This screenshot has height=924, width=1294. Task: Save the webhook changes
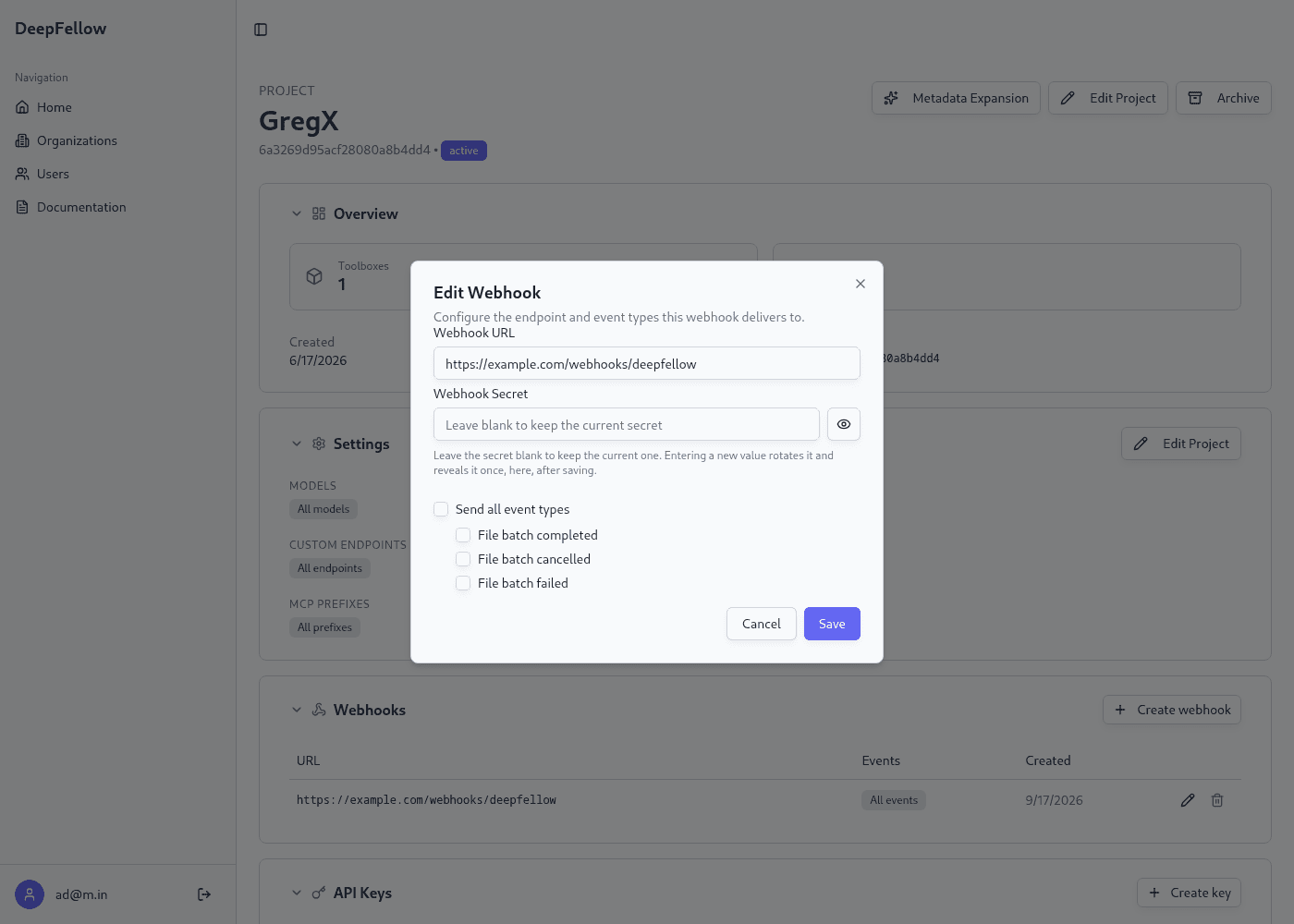pos(832,624)
